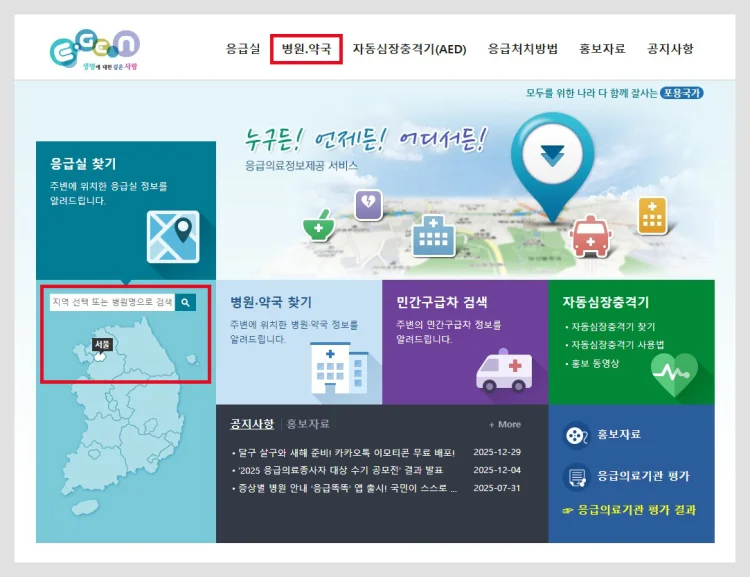Open notice 달구 살구와 새해 준비
This screenshot has width=750, height=577.
[x=346, y=453]
